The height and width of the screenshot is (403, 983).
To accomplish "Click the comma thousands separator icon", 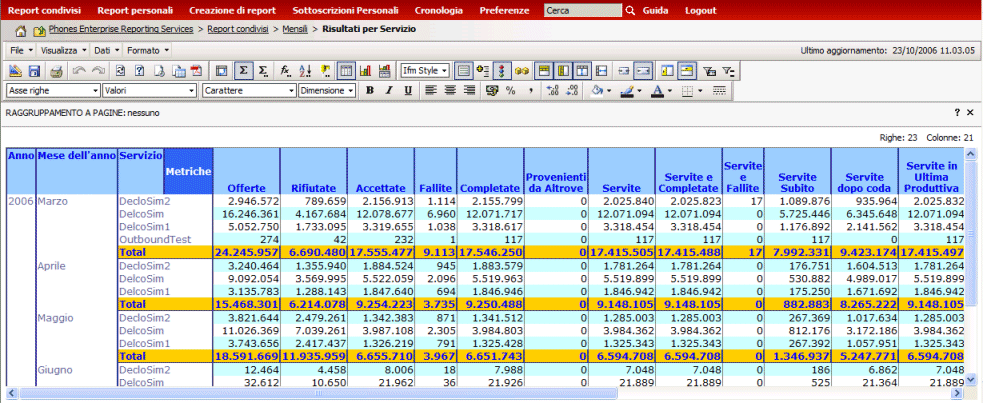I will (531, 90).
